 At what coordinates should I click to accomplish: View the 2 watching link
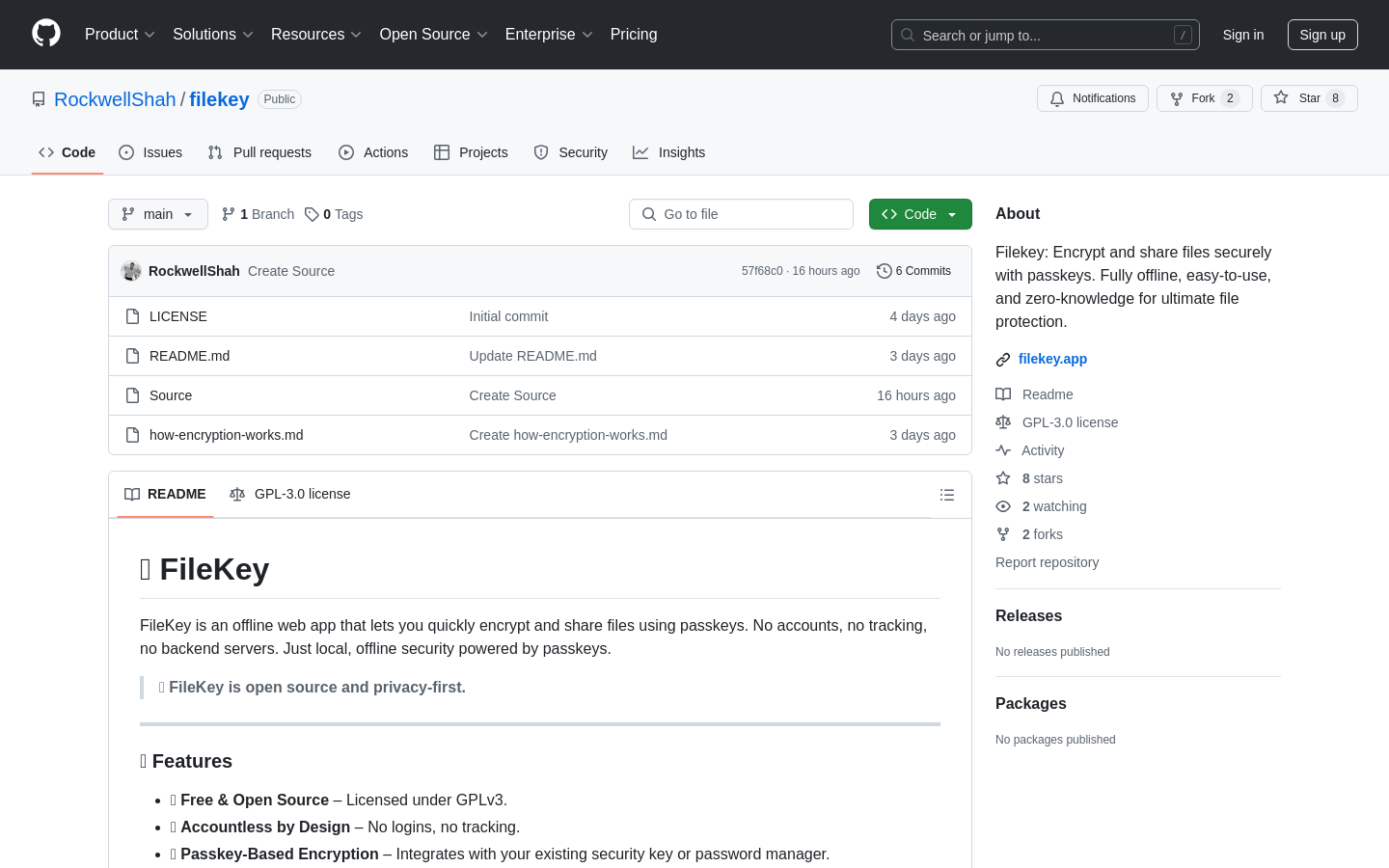pos(1054,506)
